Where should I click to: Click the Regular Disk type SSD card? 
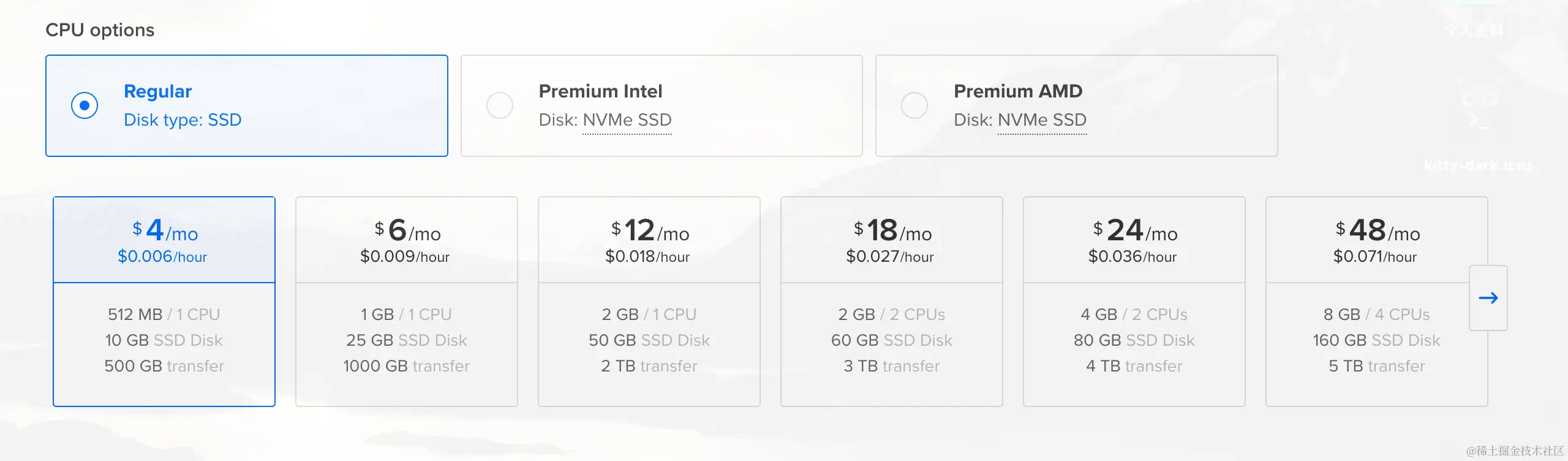(247, 105)
